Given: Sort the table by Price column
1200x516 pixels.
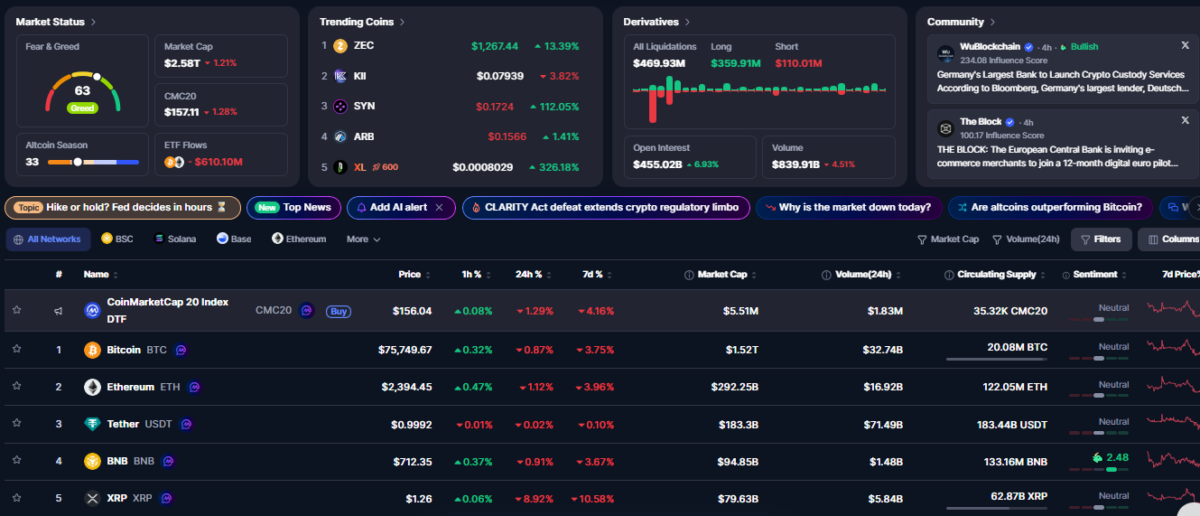Looking at the screenshot, I should tap(413, 274).
